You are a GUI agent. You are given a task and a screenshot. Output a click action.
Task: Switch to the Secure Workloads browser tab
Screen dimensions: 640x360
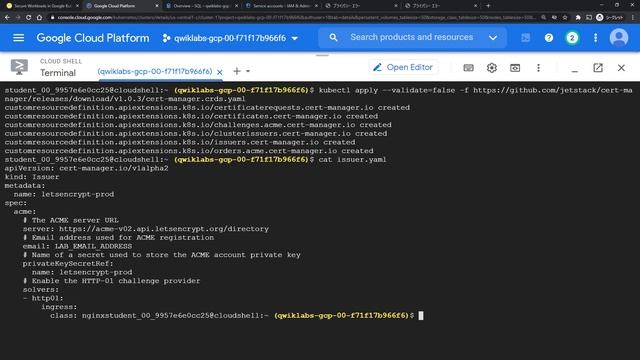[x=42, y=6]
